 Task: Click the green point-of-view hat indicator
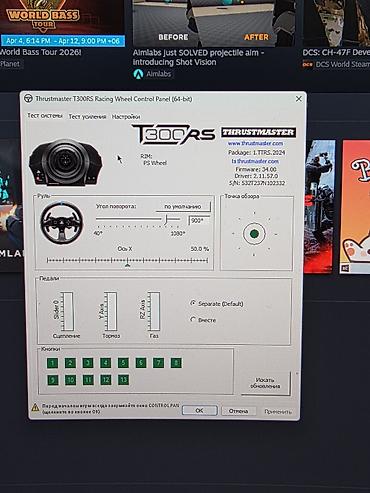[x=254, y=234]
